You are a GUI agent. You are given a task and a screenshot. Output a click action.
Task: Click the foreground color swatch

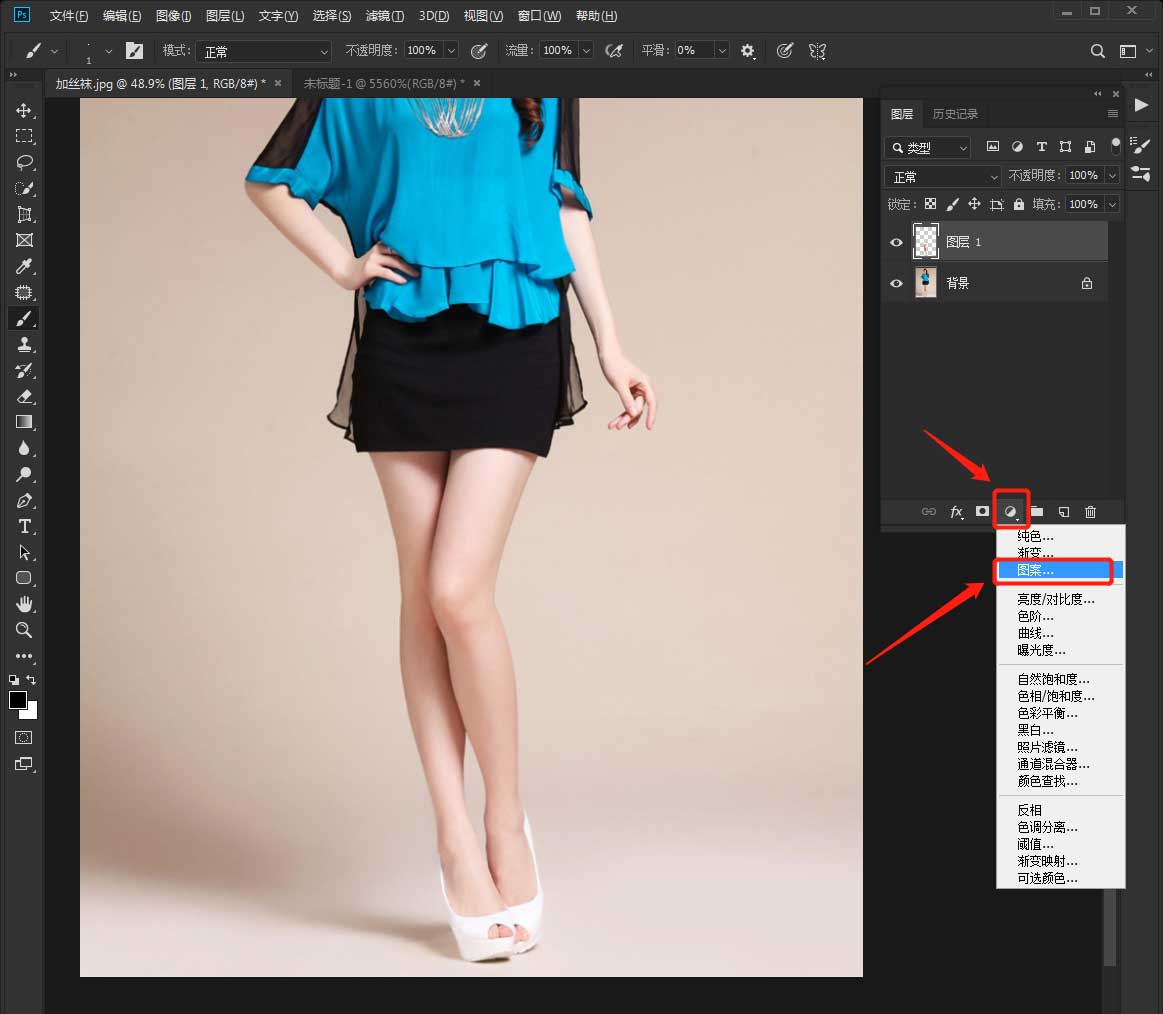(x=17, y=699)
